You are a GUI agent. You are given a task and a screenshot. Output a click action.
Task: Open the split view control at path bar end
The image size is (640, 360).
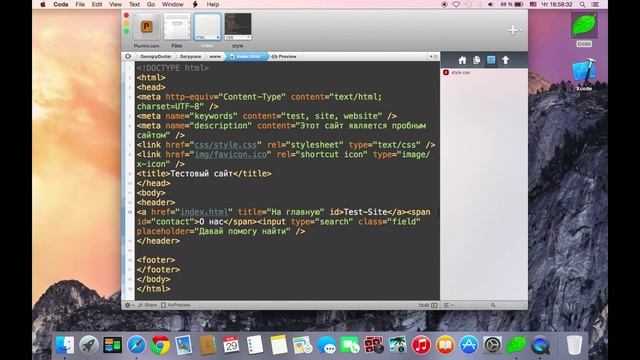[433, 56]
